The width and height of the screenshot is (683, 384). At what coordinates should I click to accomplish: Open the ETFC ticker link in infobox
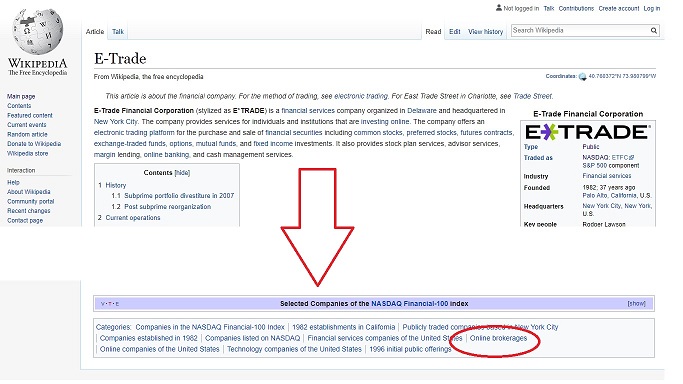[x=623, y=158]
